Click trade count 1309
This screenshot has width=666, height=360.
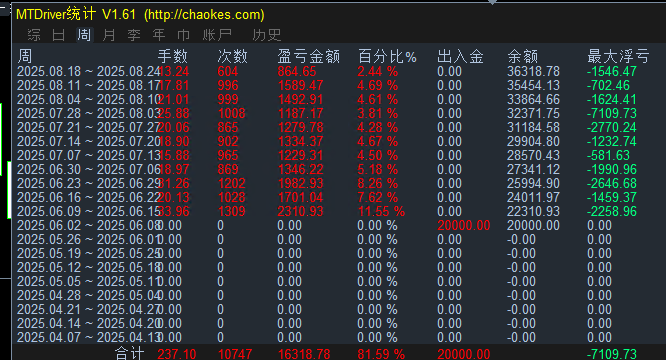tap(231, 211)
